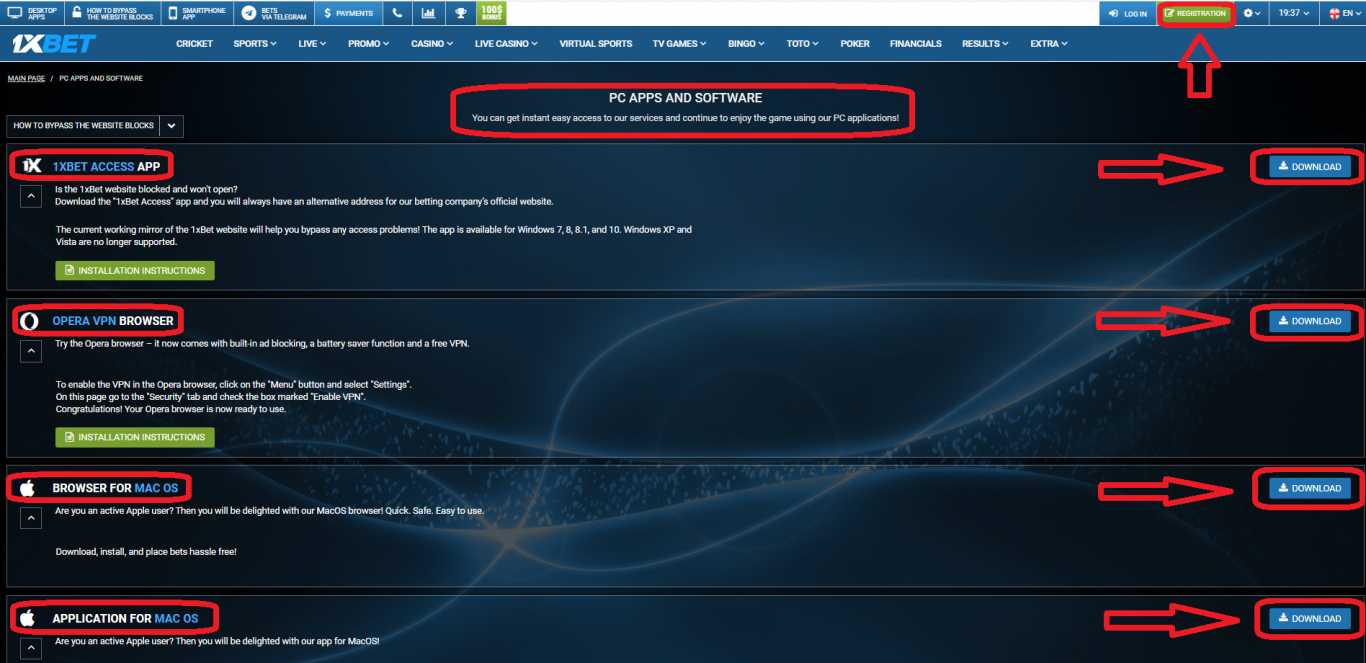
Task: Open the Bingo dropdown
Action: point(746,44)
